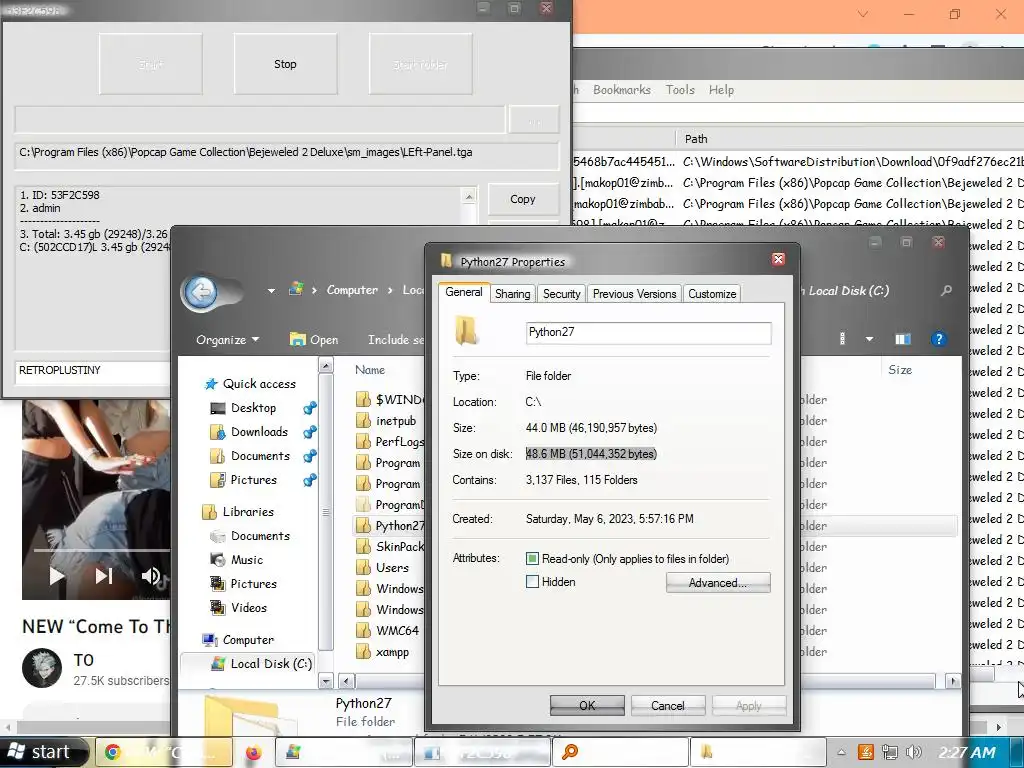Viewport: 1024px width, 768px height.
Task: Click the Windows start button
Action: pyautogui.click(x=42, y=752)
